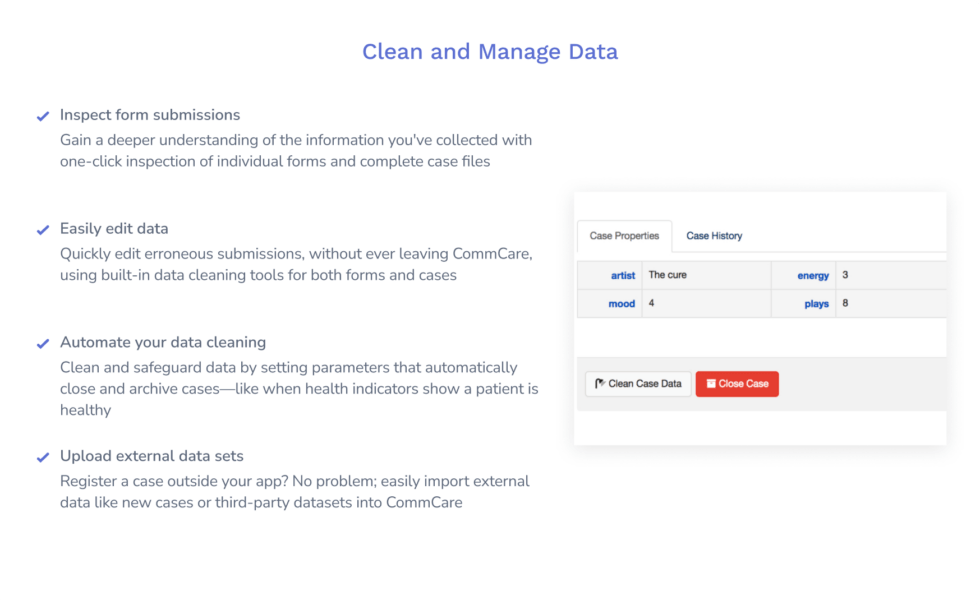This screenshot has height=605, width=980.
Task: Select the Case Properties tab
Action: click(x=624, y=236)
